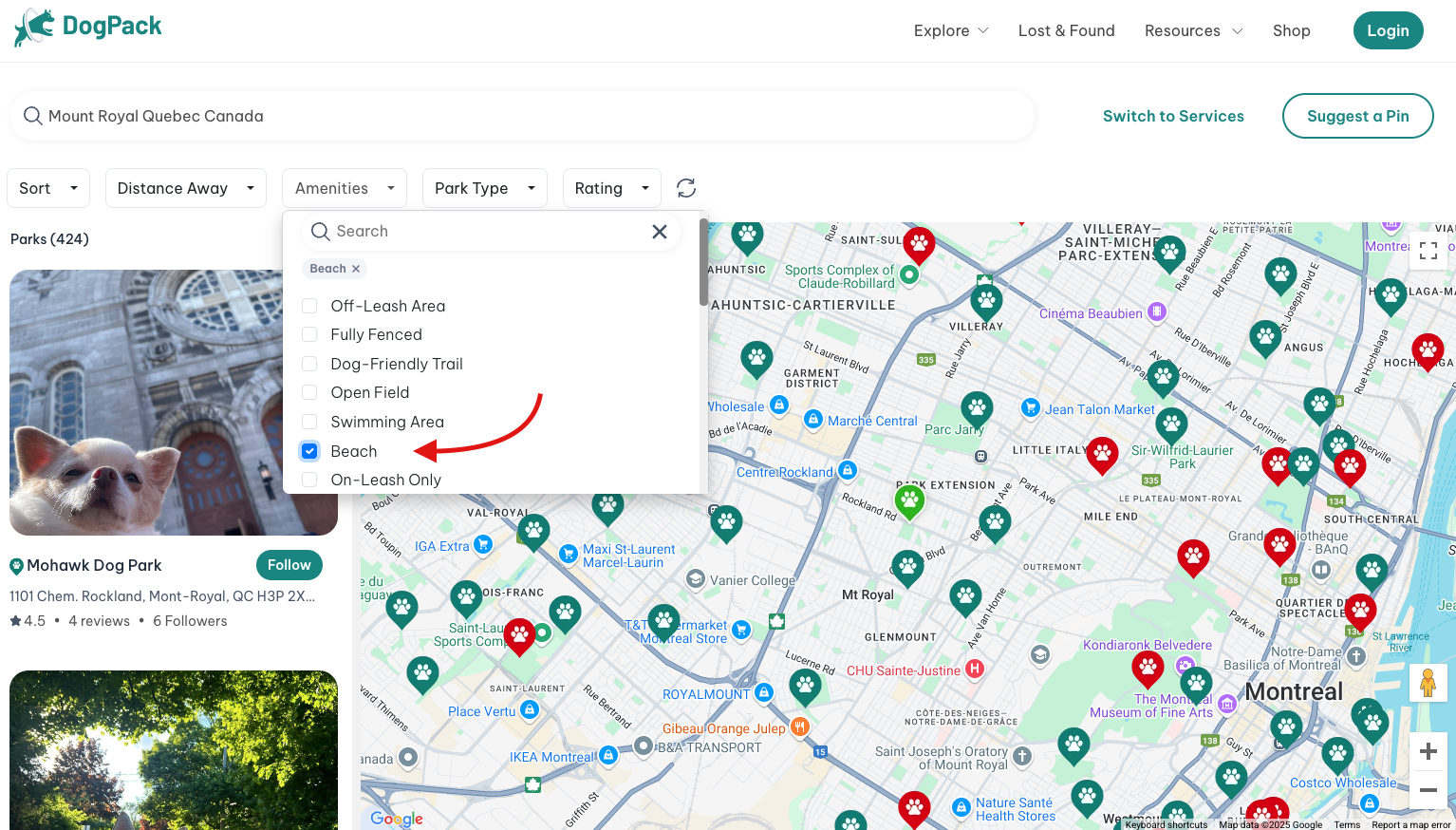Follow Mohawk Dog Park
Screen dimensions: 1456x830
[x=289, y=565]
